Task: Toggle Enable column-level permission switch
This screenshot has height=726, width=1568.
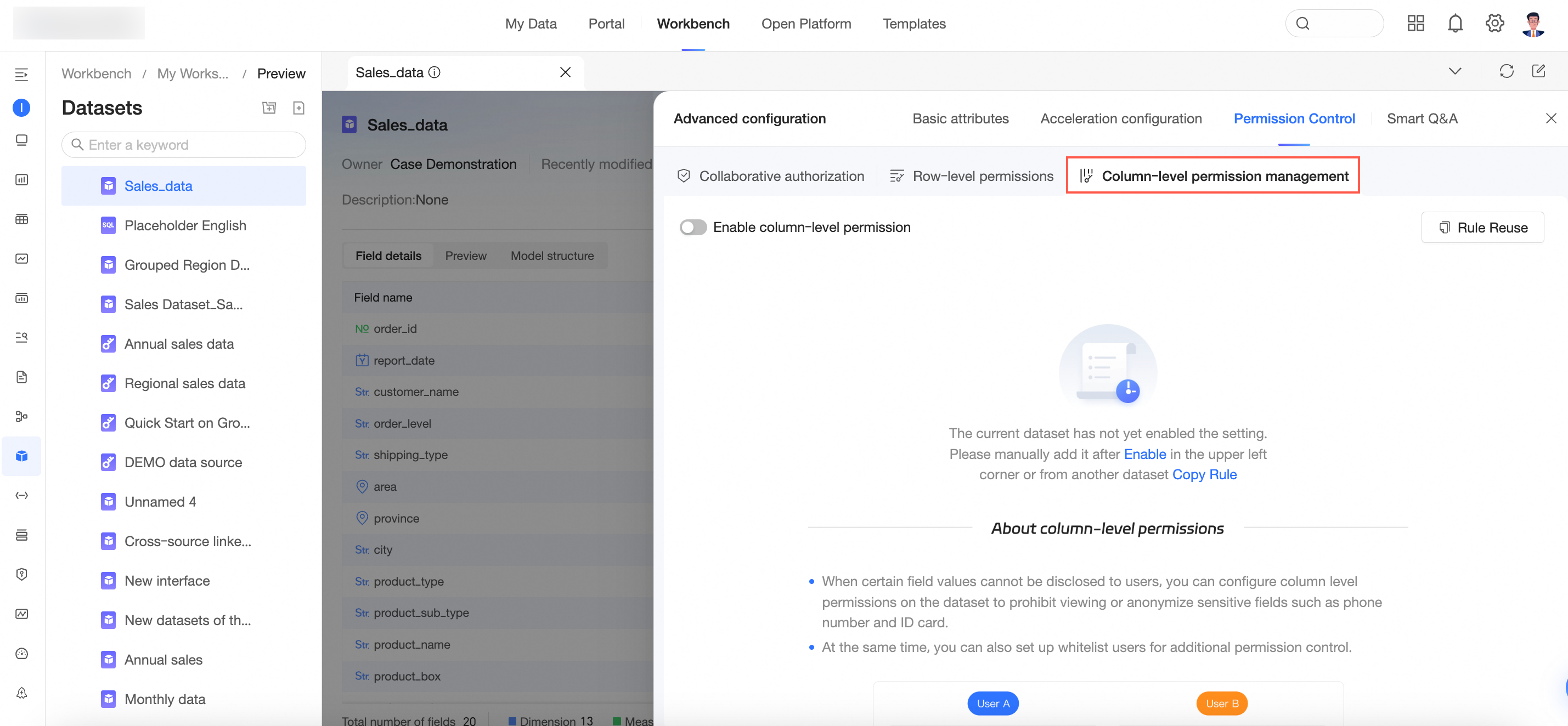Action: click(693, 227)
